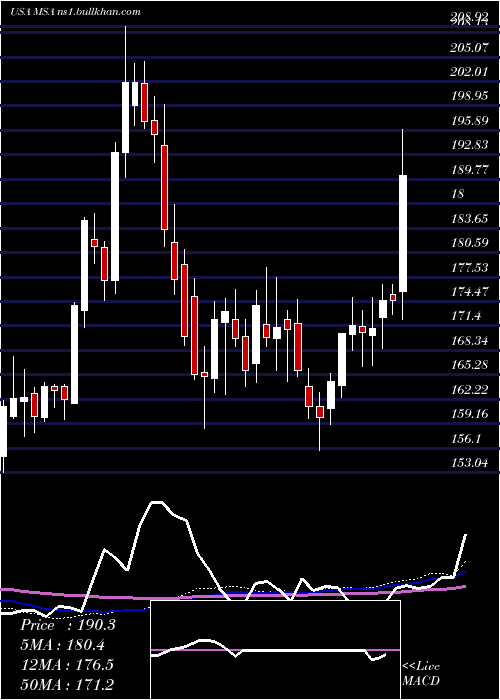This screenshot has width=500, height=700.
Task: Select the 162.22 price axis label
Action: click(469, 390)
